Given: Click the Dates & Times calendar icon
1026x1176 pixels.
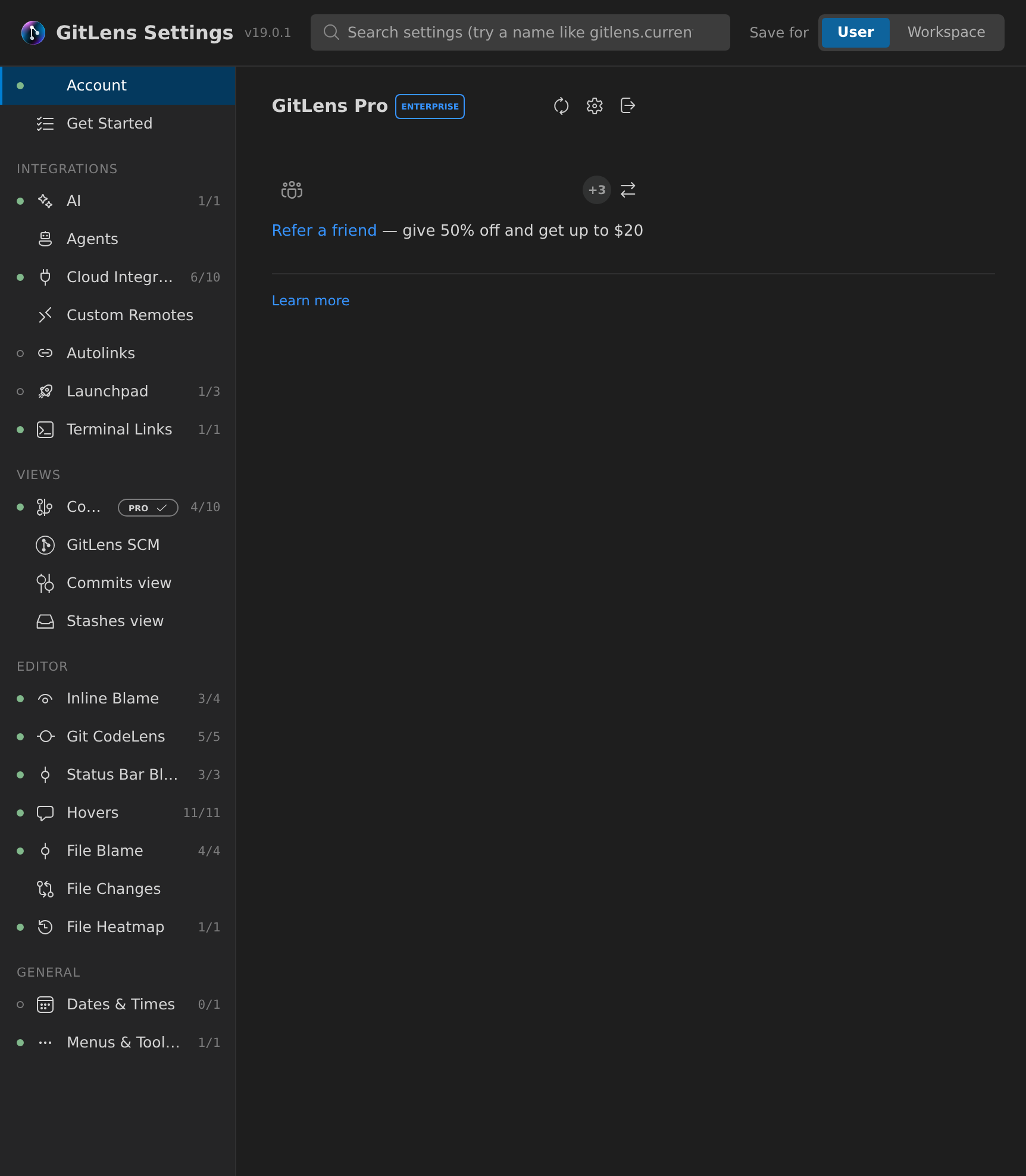Looking at the screenshot, I should [45, 1005].
